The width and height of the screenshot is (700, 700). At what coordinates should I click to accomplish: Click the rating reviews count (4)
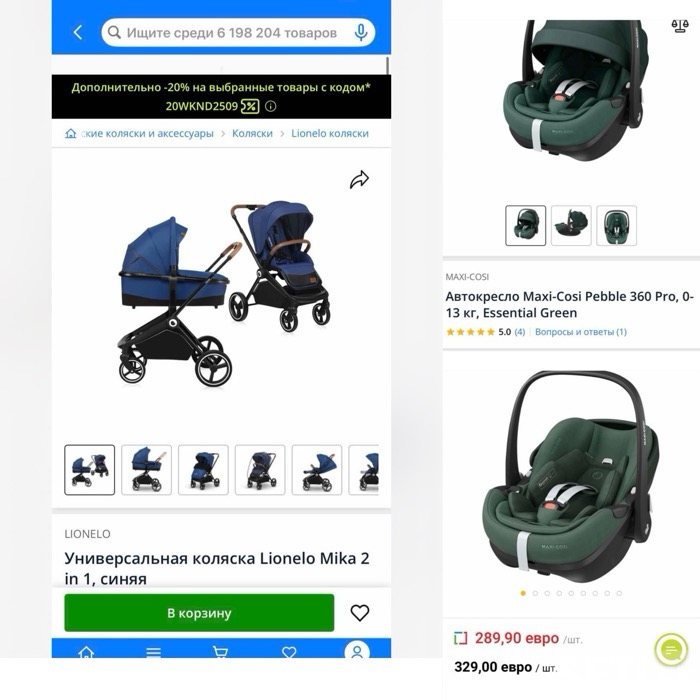520,332
